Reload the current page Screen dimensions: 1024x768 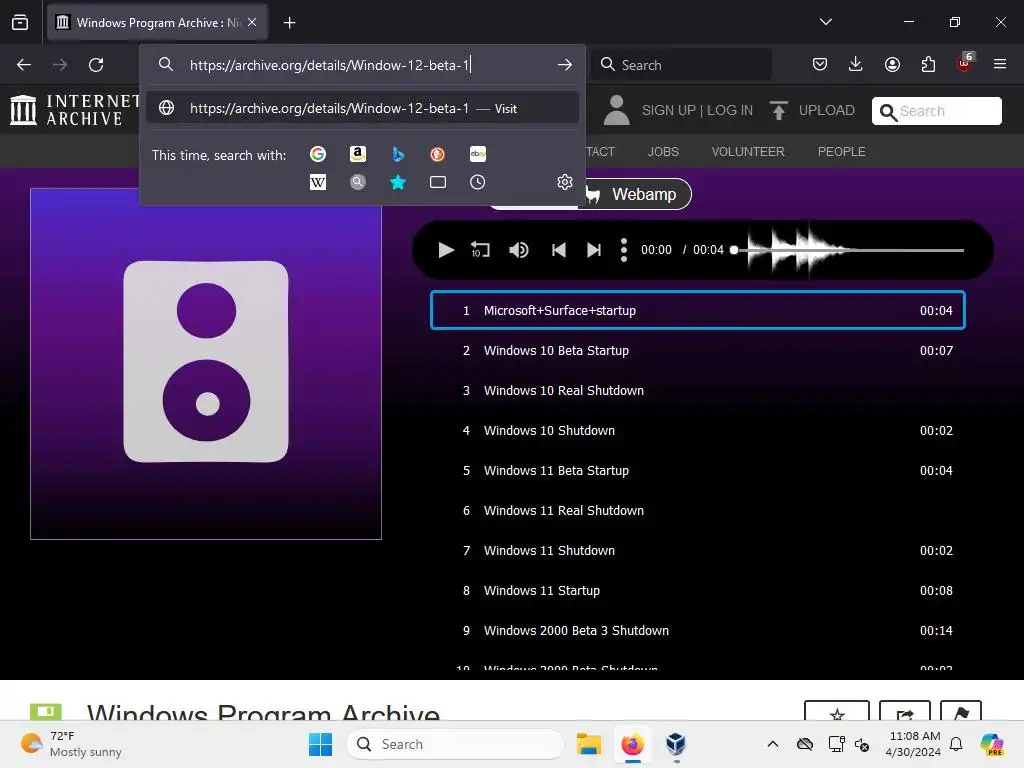(x=96, y=65)
